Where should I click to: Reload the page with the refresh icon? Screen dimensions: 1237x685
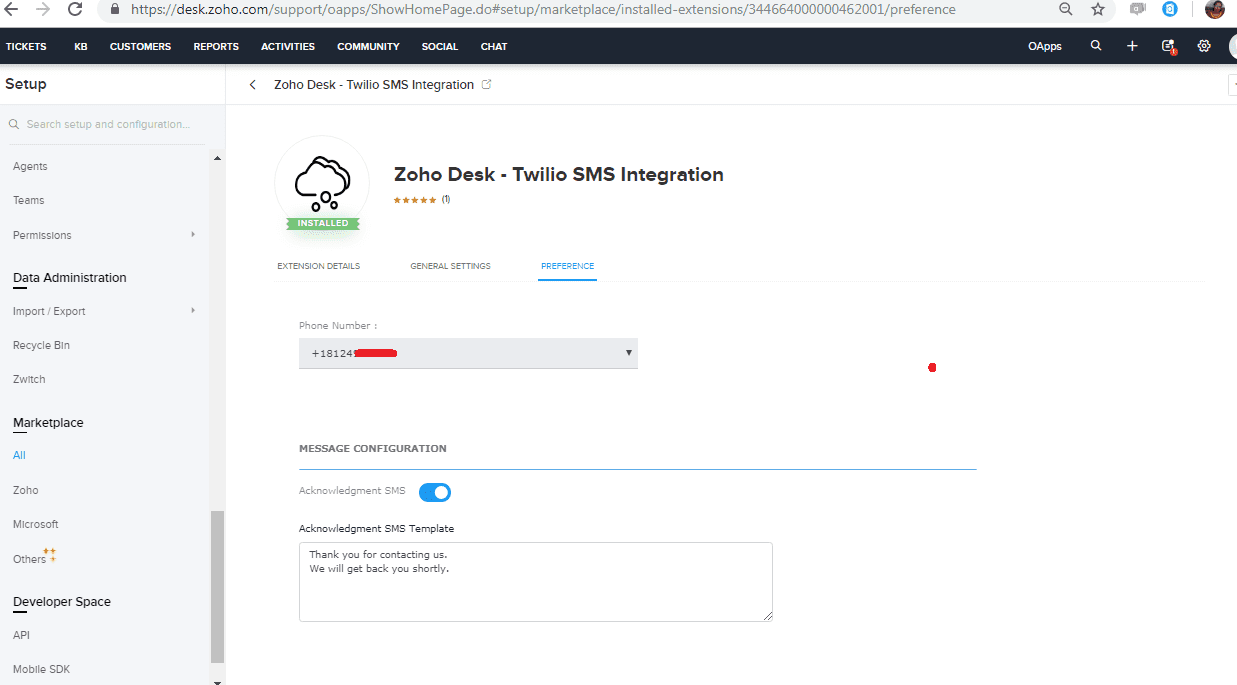pyautogui.click(x=75, y=9)
